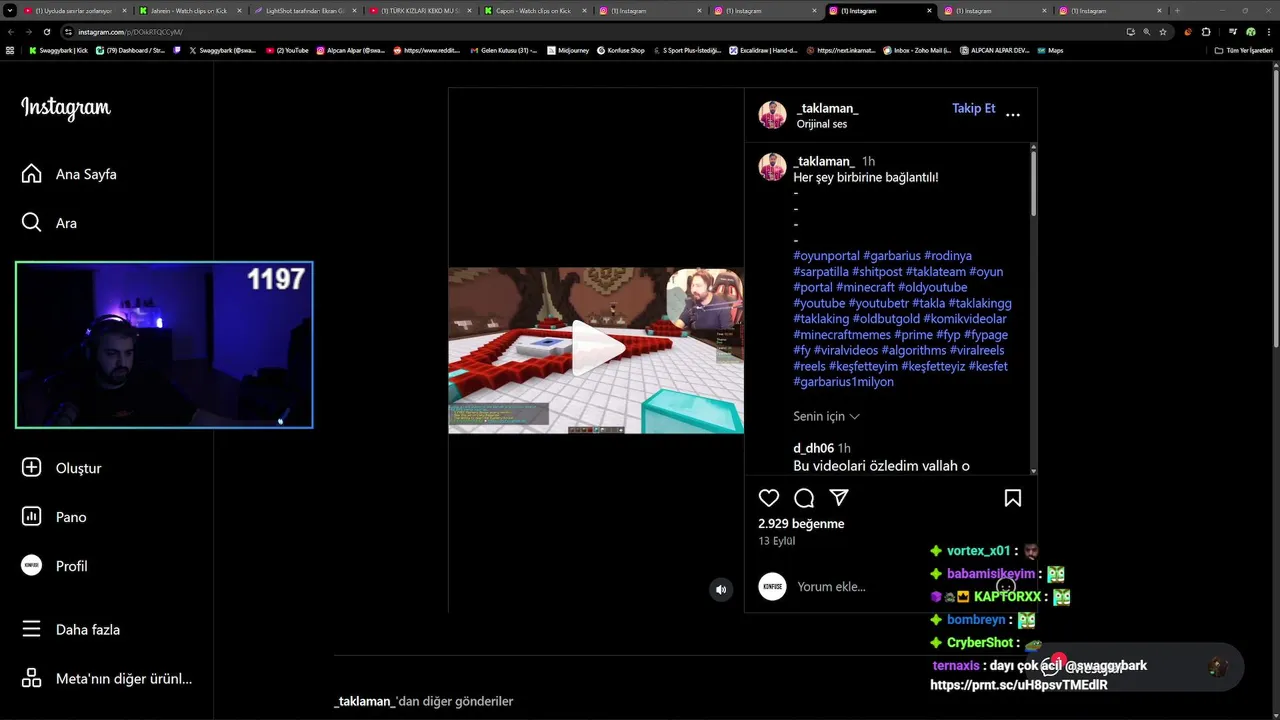Go back with browser back arrow

(10, 32)
